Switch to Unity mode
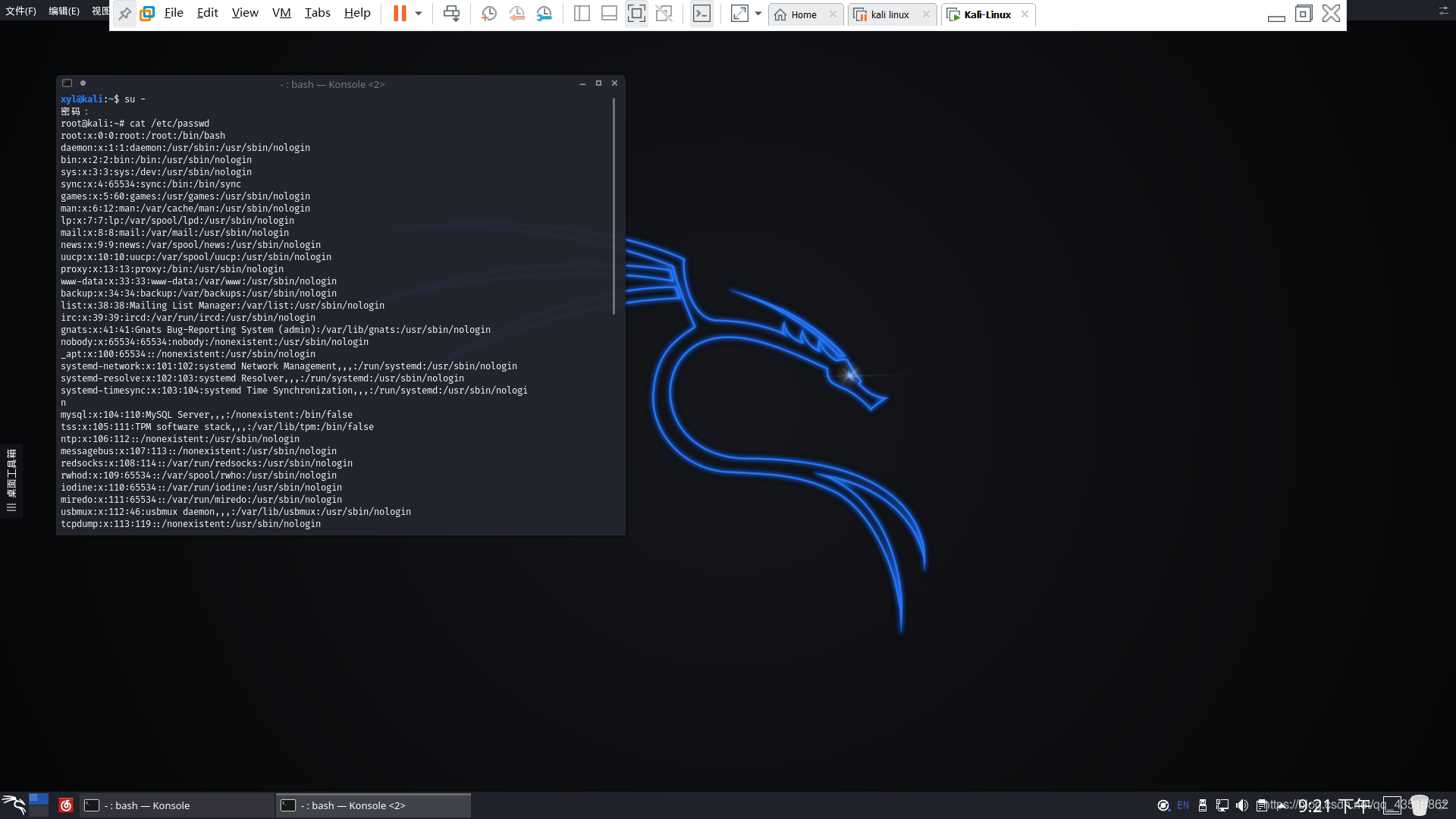Screen dimensions: 1456x819 pyautogui.click(x=664, y=14)
